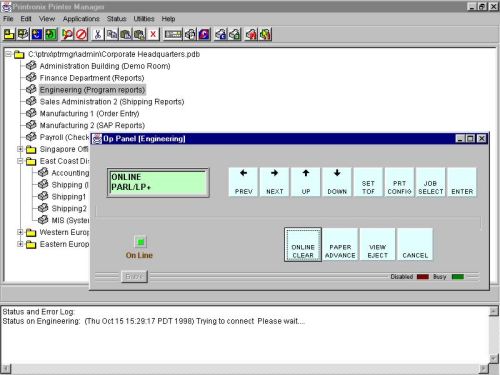Viewport: 500px width, 375px height.
Task: Select Manufacturing 1 (Order Entry) printer
Action: (x=89, y=114)
